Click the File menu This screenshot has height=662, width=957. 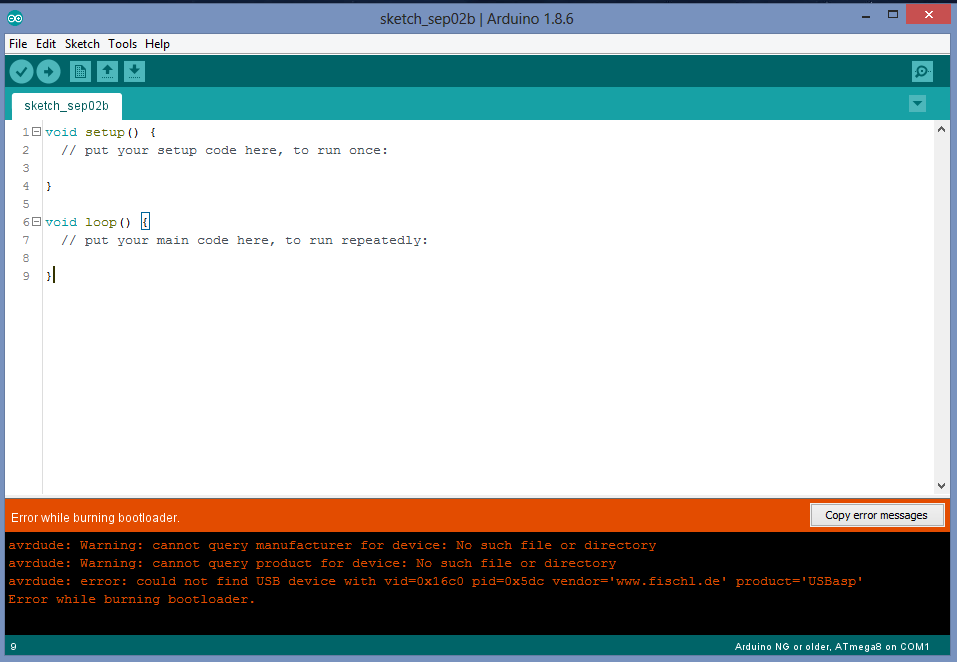click(x=17, y=43)
